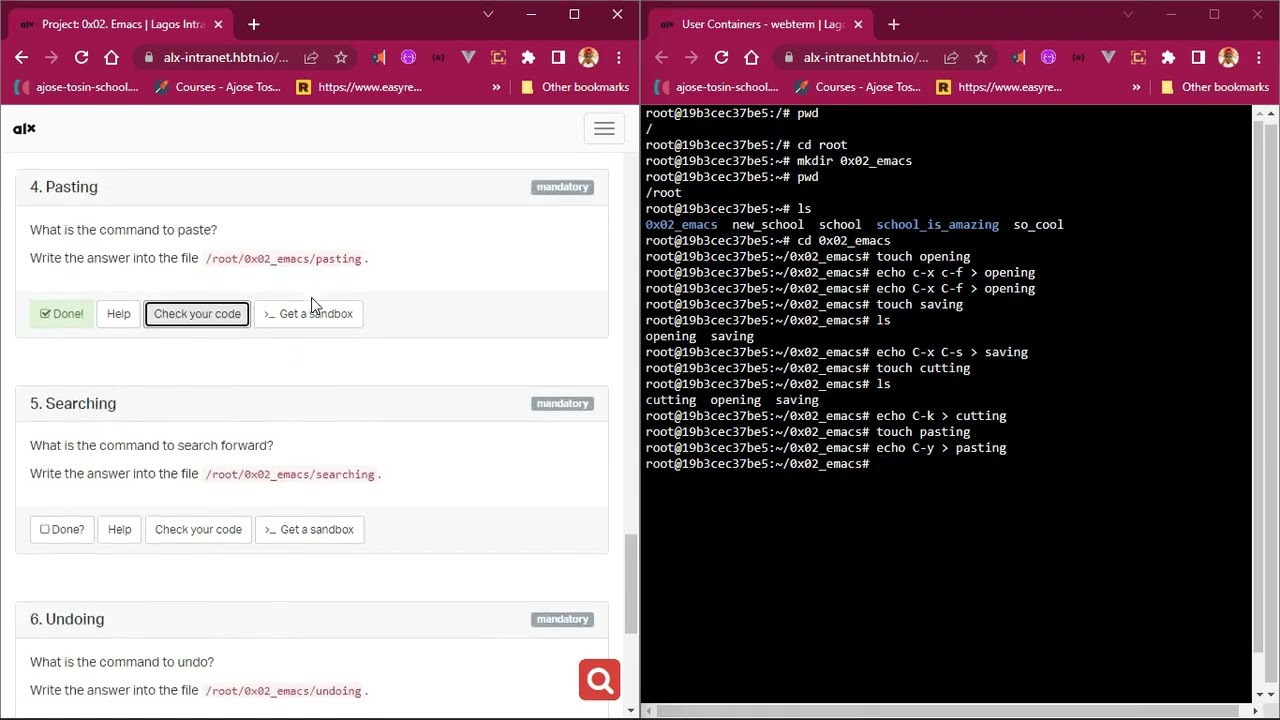Screen dimensions: 1280x720
Task: Click left page vertical scrollbar thumb
Action: [x=630, y=584]
